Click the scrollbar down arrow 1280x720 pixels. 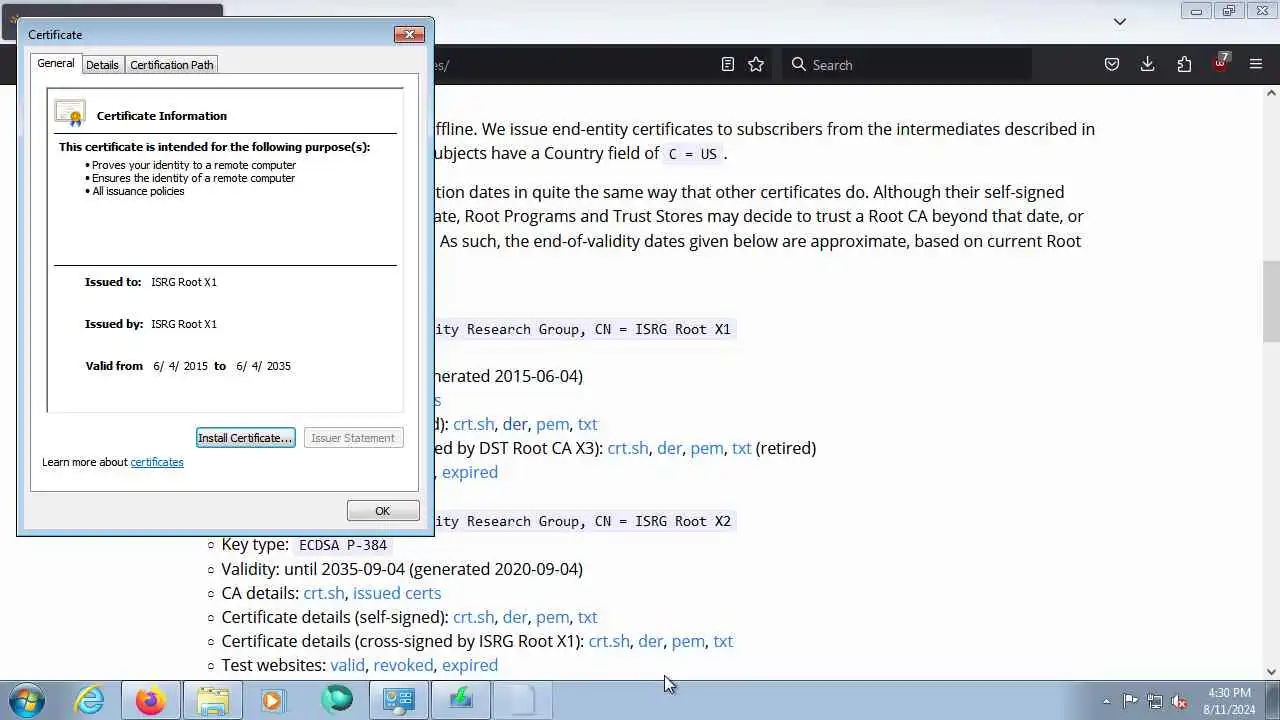1271,672
